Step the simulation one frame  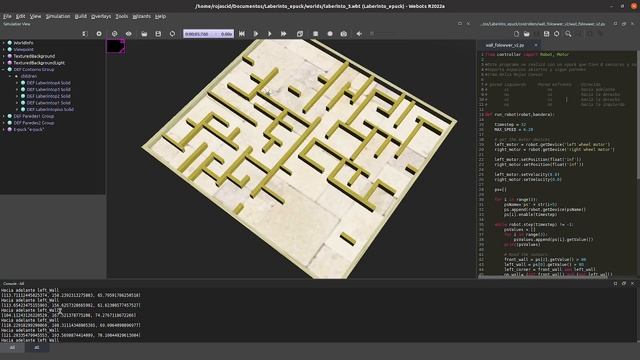(256, 34)
